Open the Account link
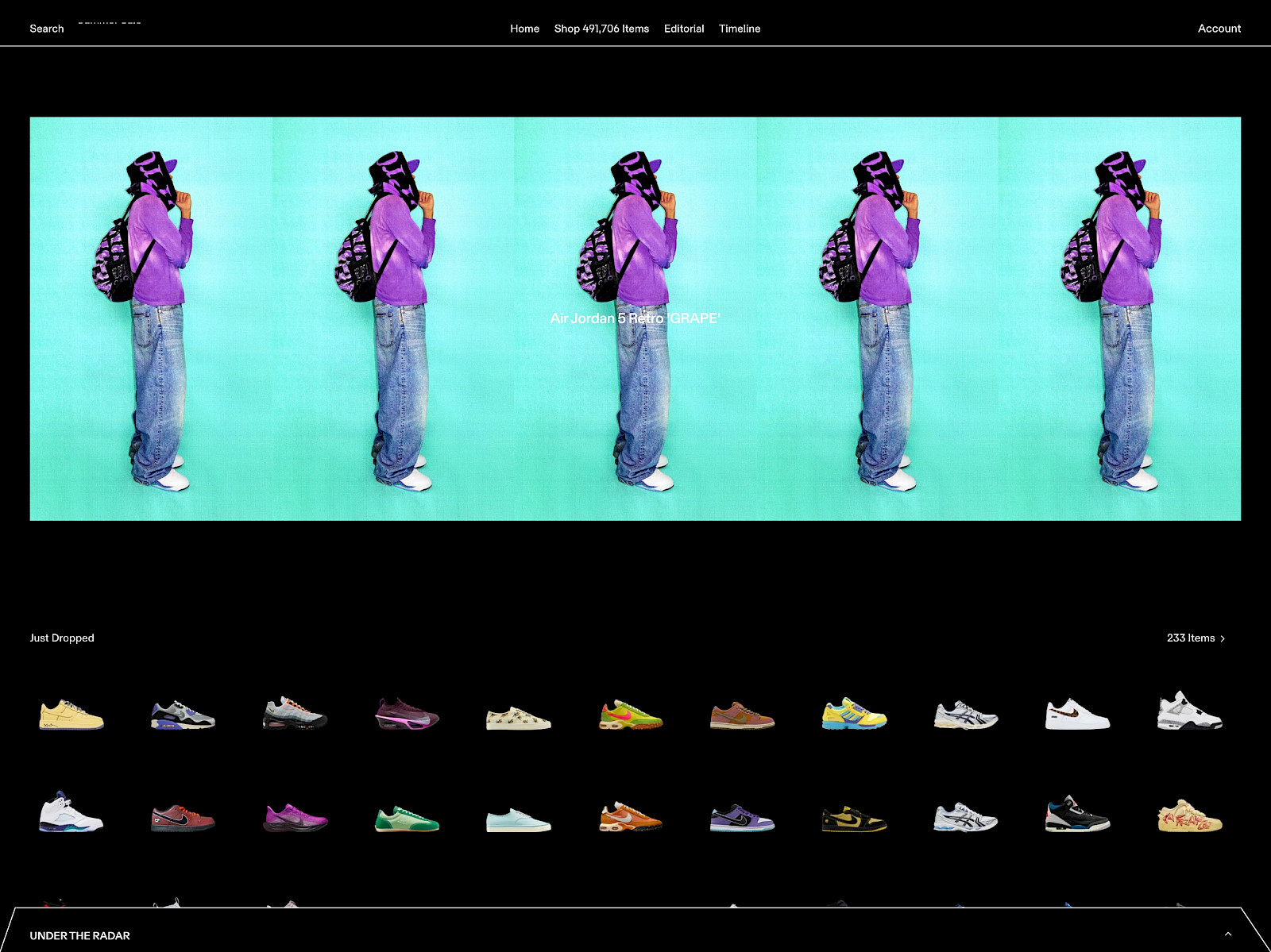The width and height of the screenshot is (1271, 952). 1219,29
